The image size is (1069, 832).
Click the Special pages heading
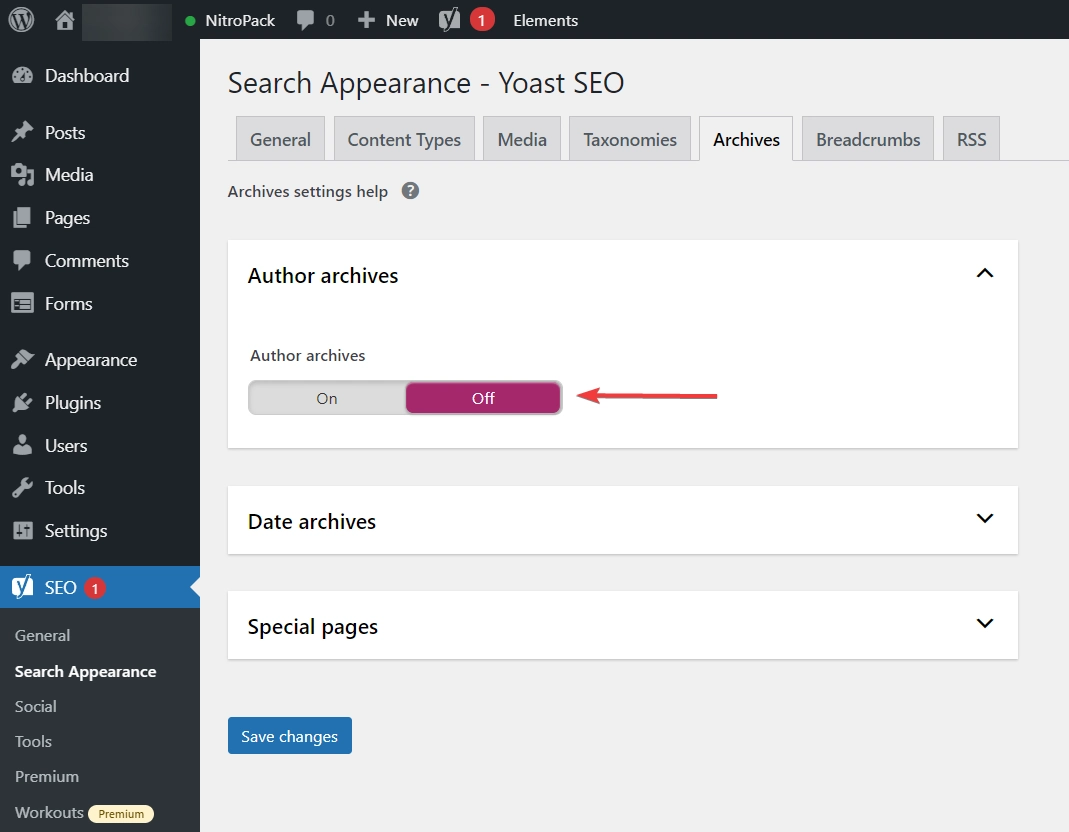coord(312,627)
